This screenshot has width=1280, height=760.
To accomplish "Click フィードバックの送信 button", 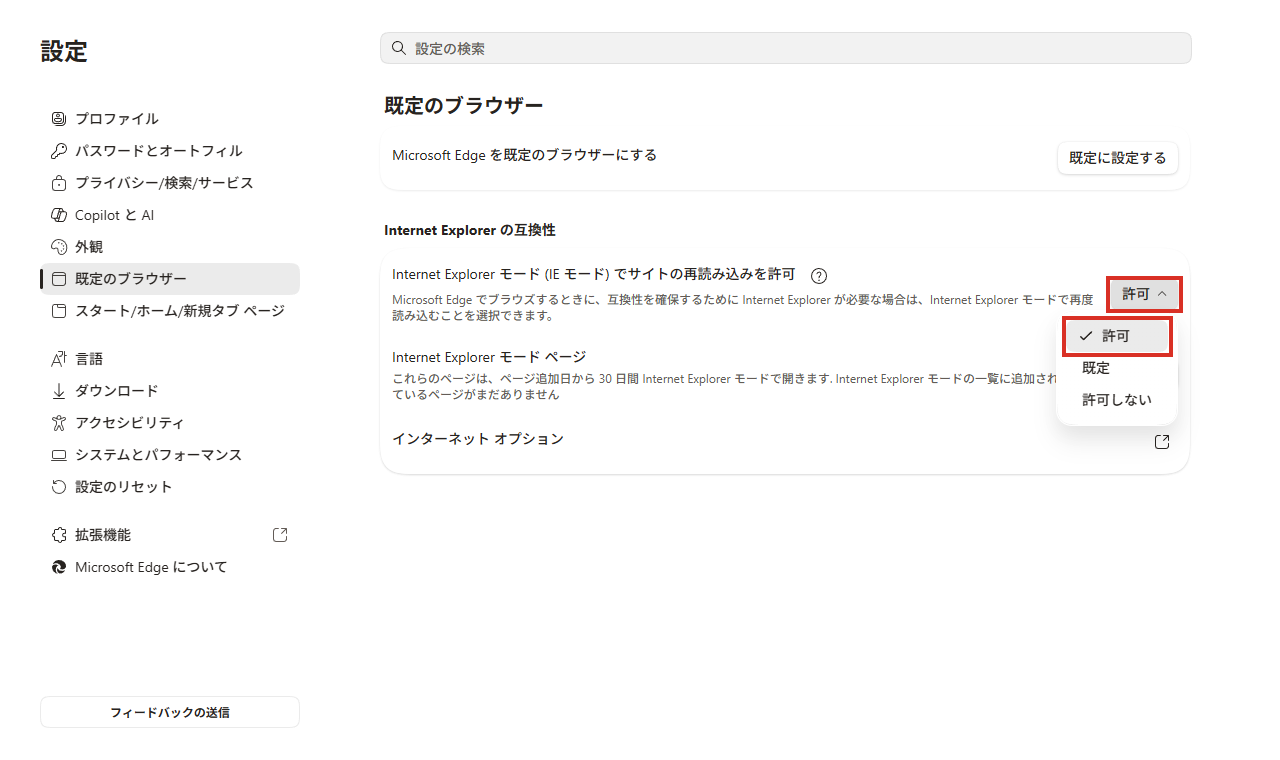I will (x=170, y=712).
